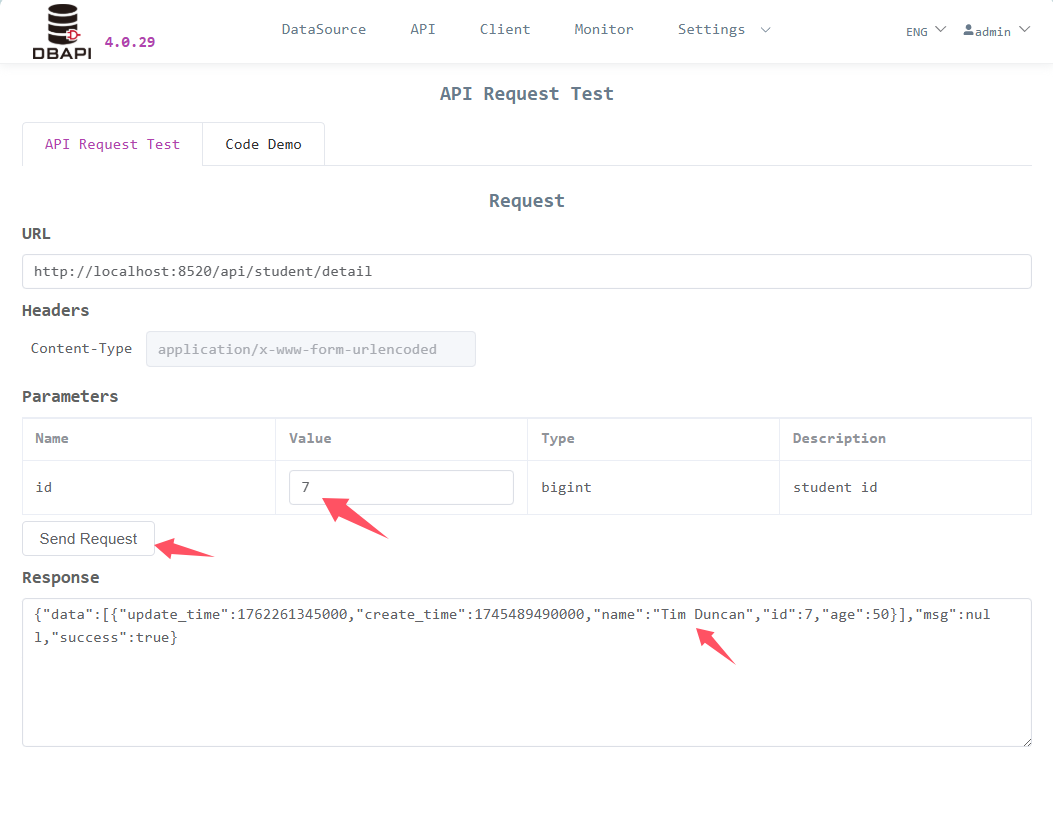The image size is (1053, 816).
Task: Select the Client navigation item
Action: 504,29
